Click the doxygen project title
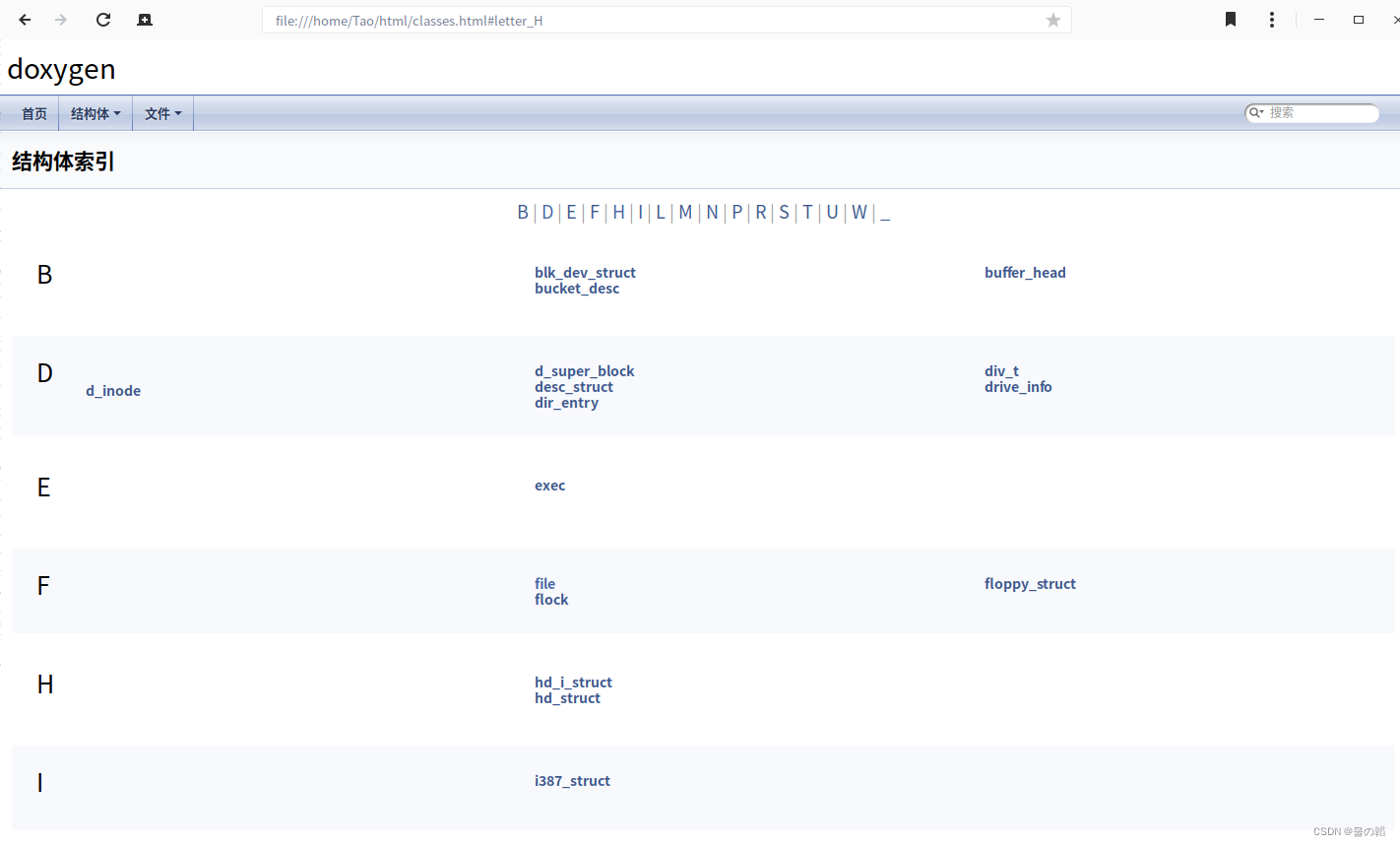 [61, 69]
